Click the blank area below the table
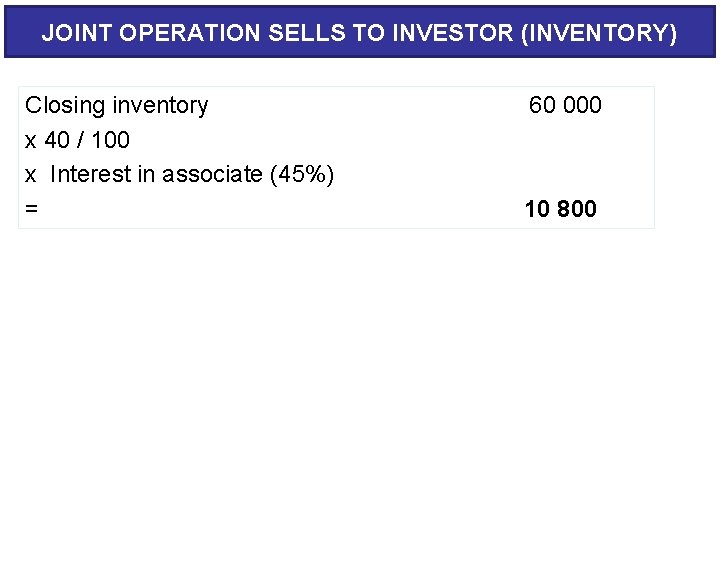Screen dimensions: 720x581 coord(360,400)
